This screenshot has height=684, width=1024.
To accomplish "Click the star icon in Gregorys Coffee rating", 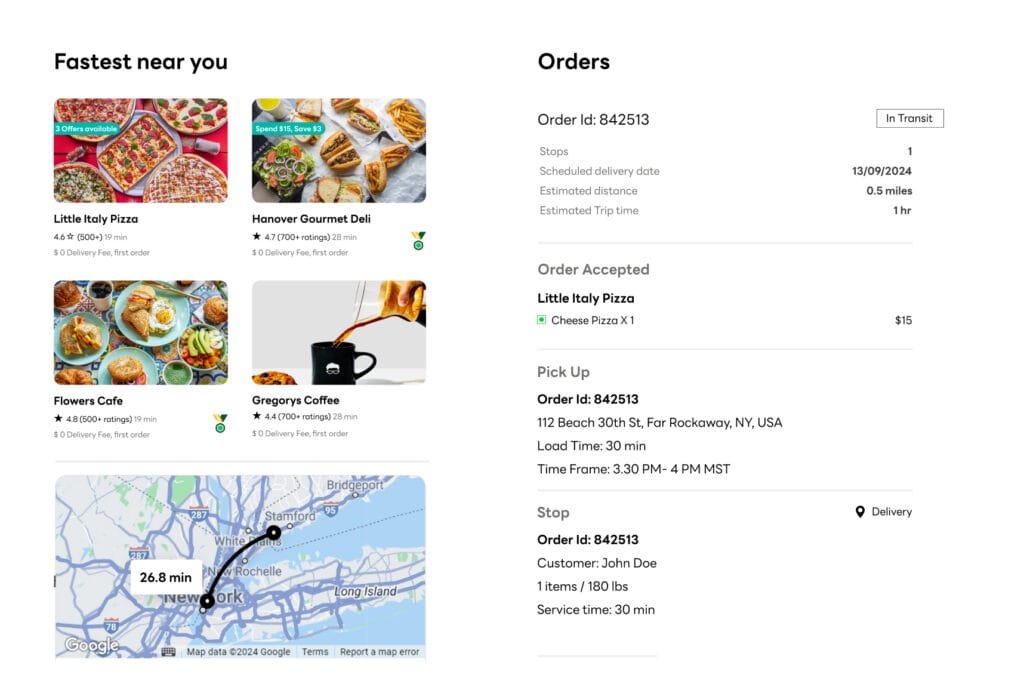I will 256,417.
